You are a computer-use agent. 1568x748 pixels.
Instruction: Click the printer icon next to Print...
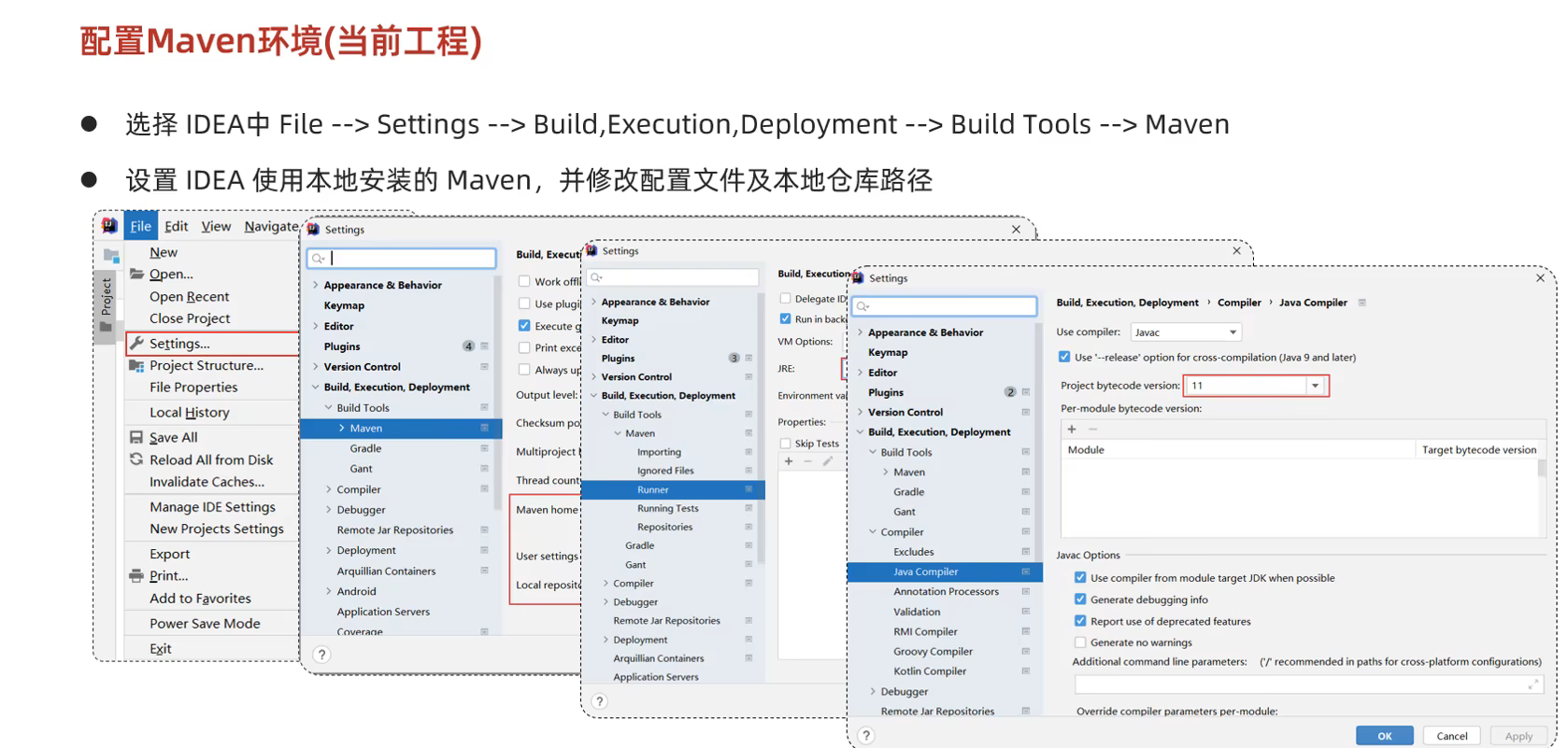[x=137, y=576]
